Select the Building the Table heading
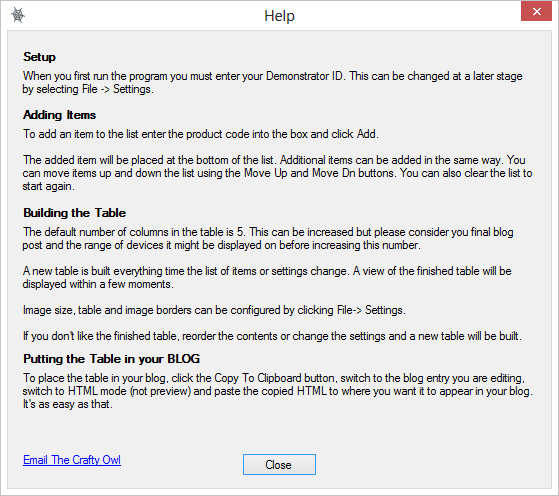559x496 pixels. 74,213
